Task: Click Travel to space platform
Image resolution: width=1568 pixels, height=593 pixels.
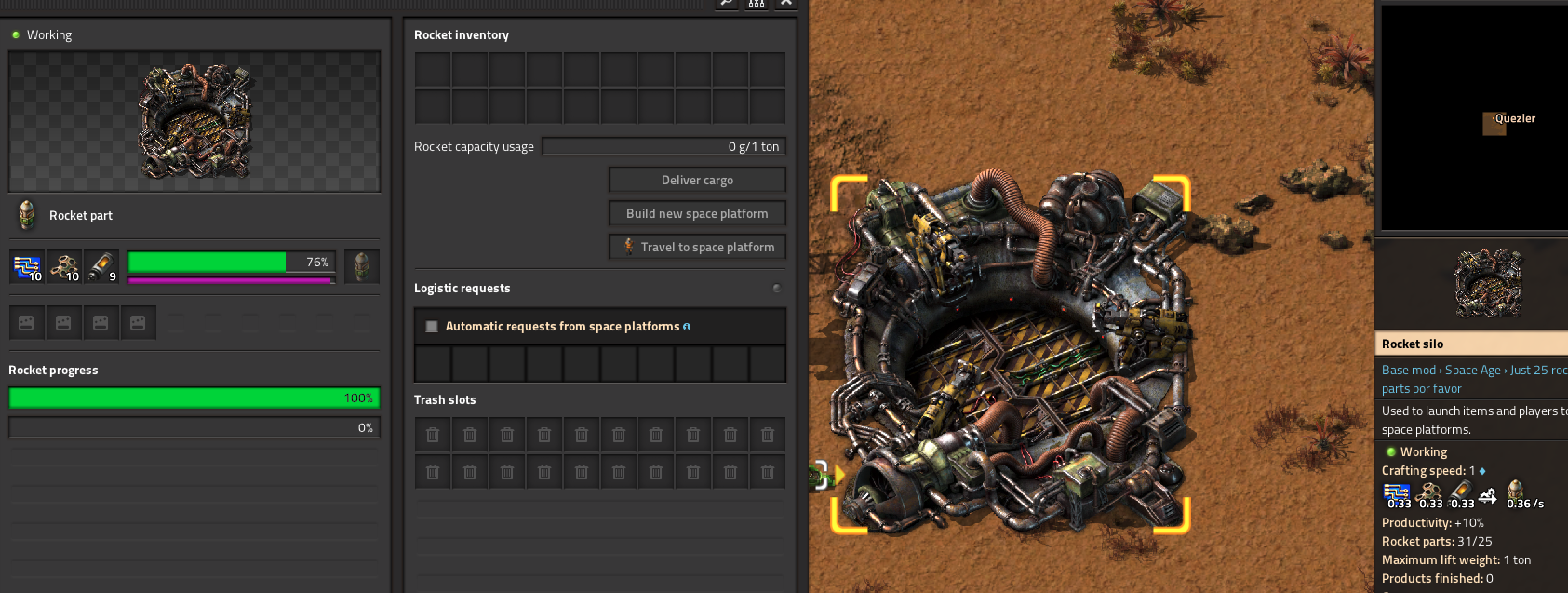Action: 697,247
